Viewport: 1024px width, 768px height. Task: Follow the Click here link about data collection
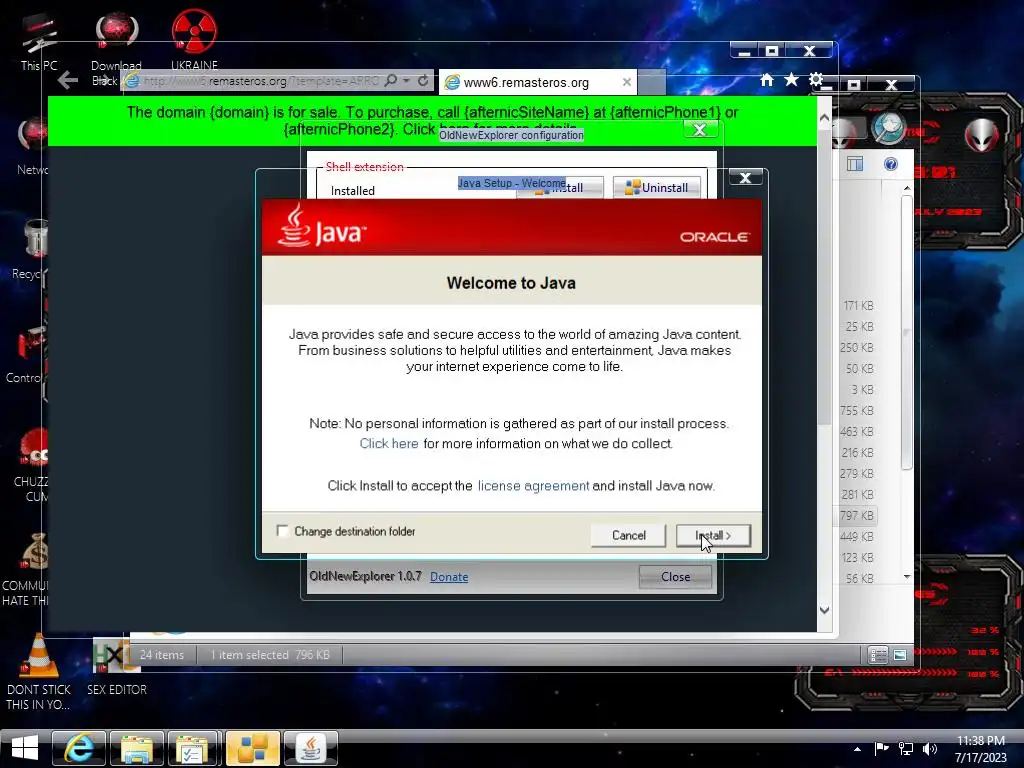(x=389, y=443)
